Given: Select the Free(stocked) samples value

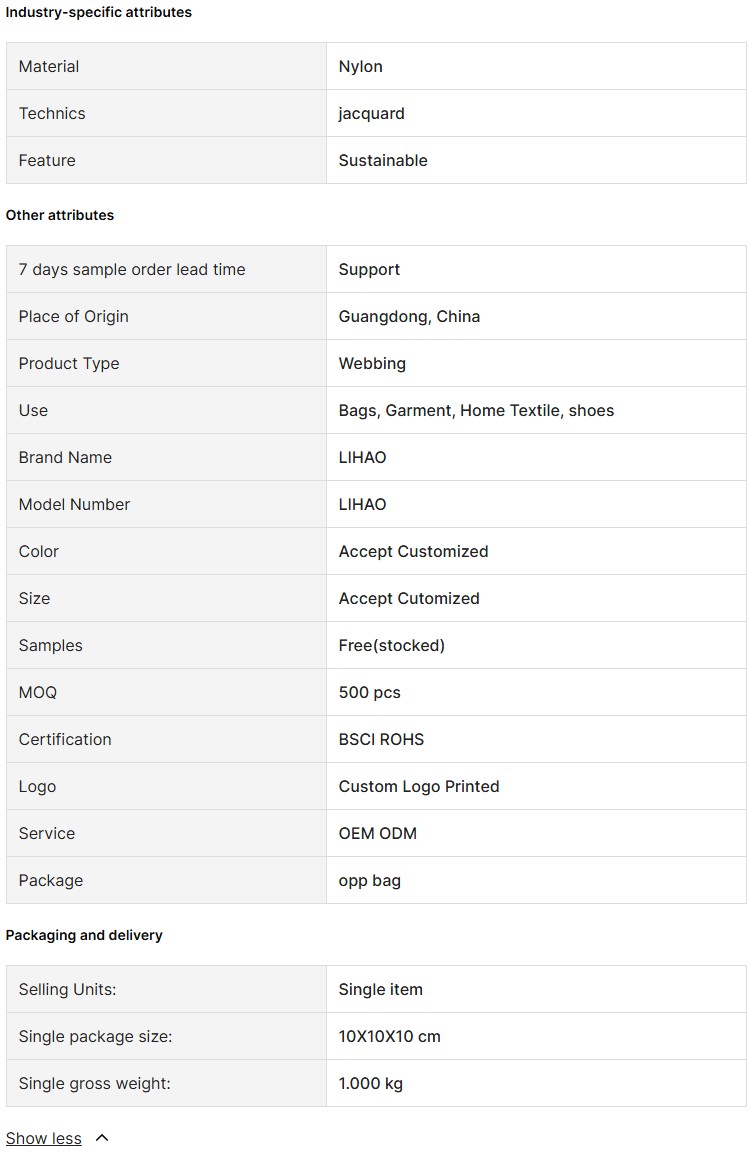Looking at the screenshot, I should 392,645.
